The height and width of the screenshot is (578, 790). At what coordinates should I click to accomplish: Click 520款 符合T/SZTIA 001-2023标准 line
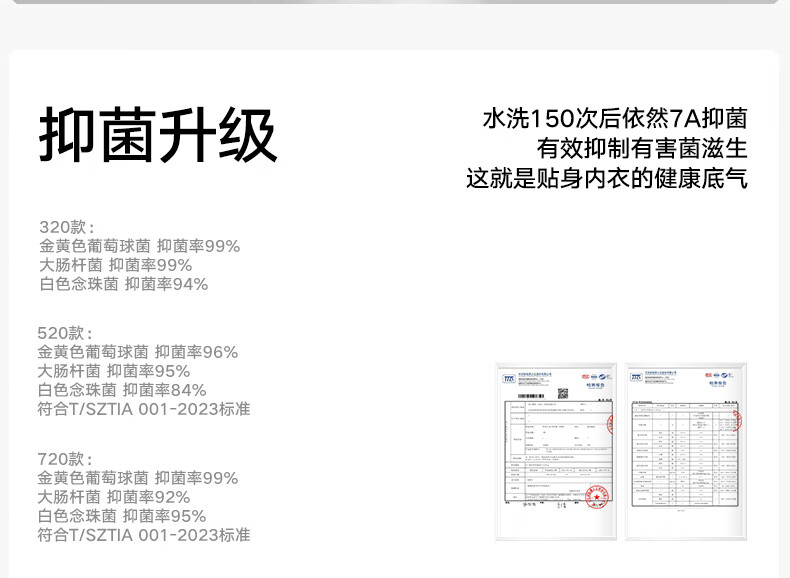pyautogui.click(x=144, y=409)
